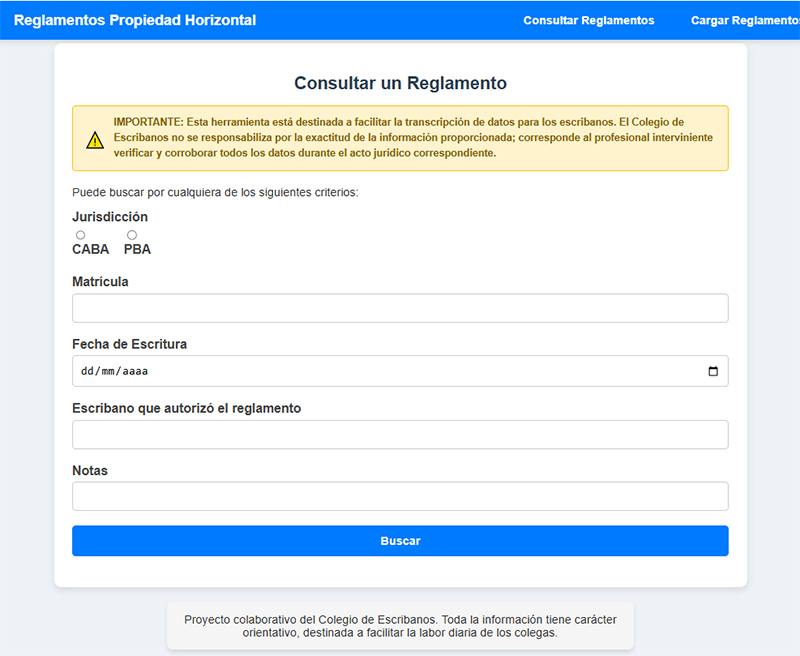Select the PBA jurisdiction radio button
800x656 pixels.
pos(132,235)
